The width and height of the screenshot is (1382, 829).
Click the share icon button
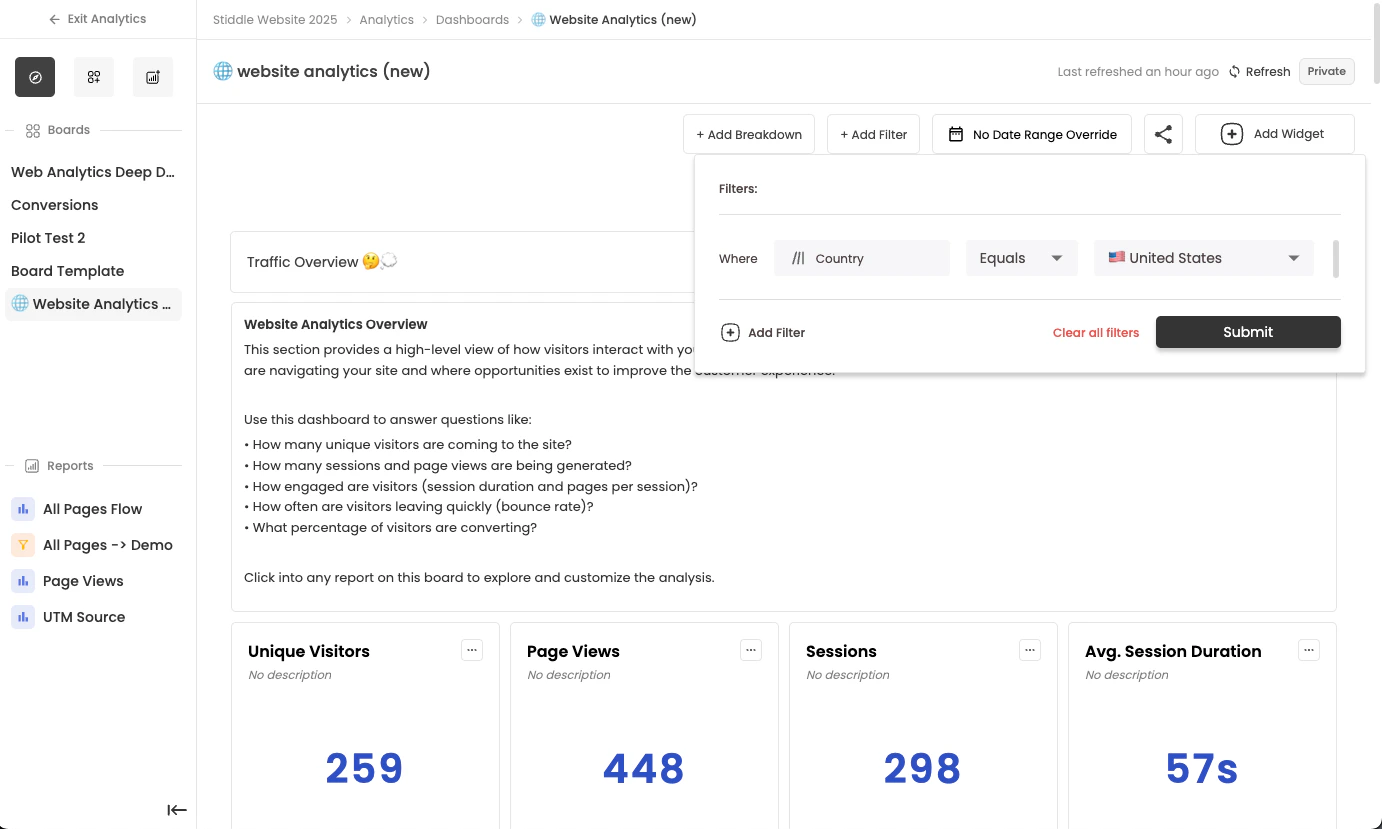[x=1163, y=134]
